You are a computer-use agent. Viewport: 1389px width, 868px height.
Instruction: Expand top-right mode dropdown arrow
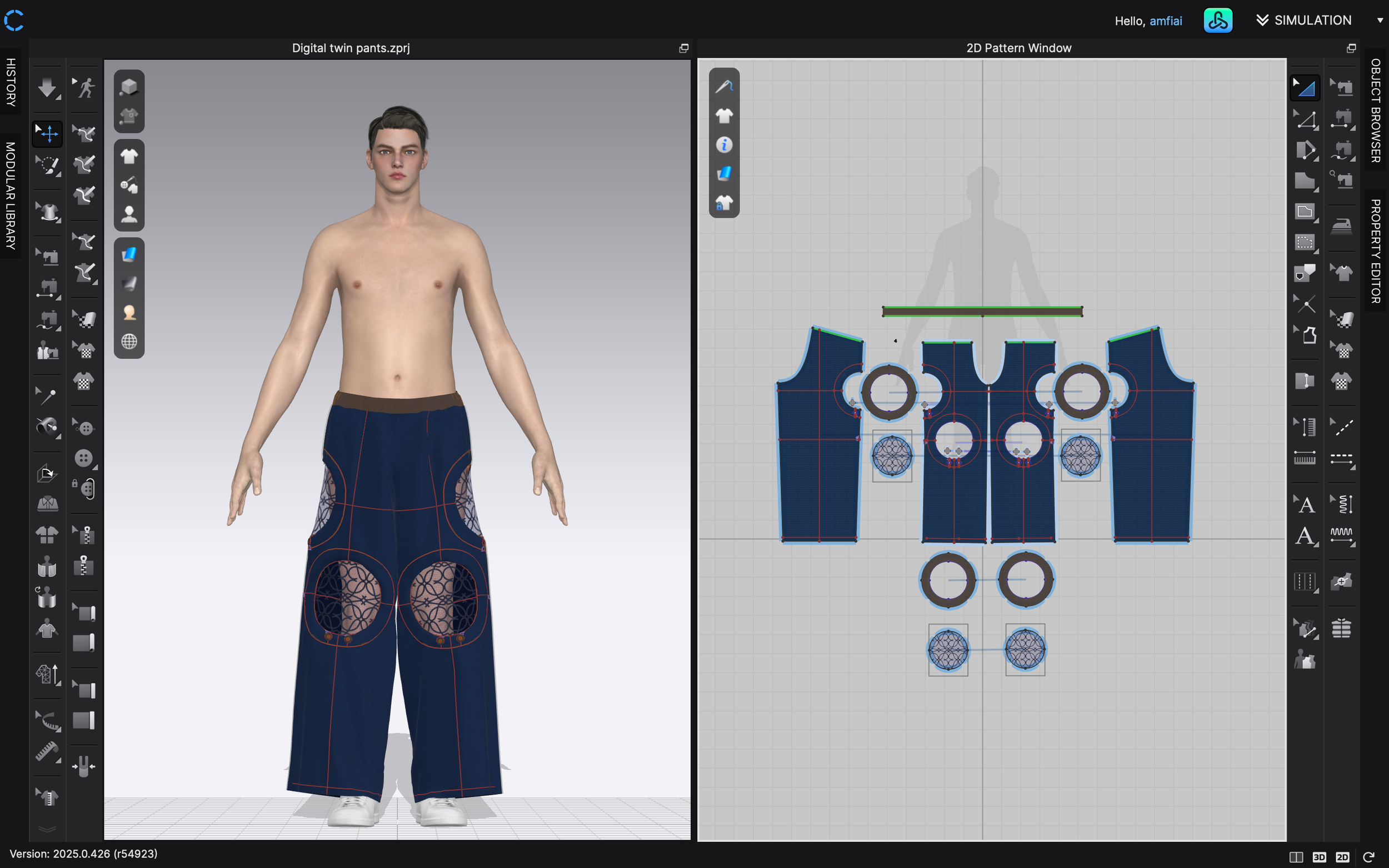pyautogui.click(x=1379, y=20)
